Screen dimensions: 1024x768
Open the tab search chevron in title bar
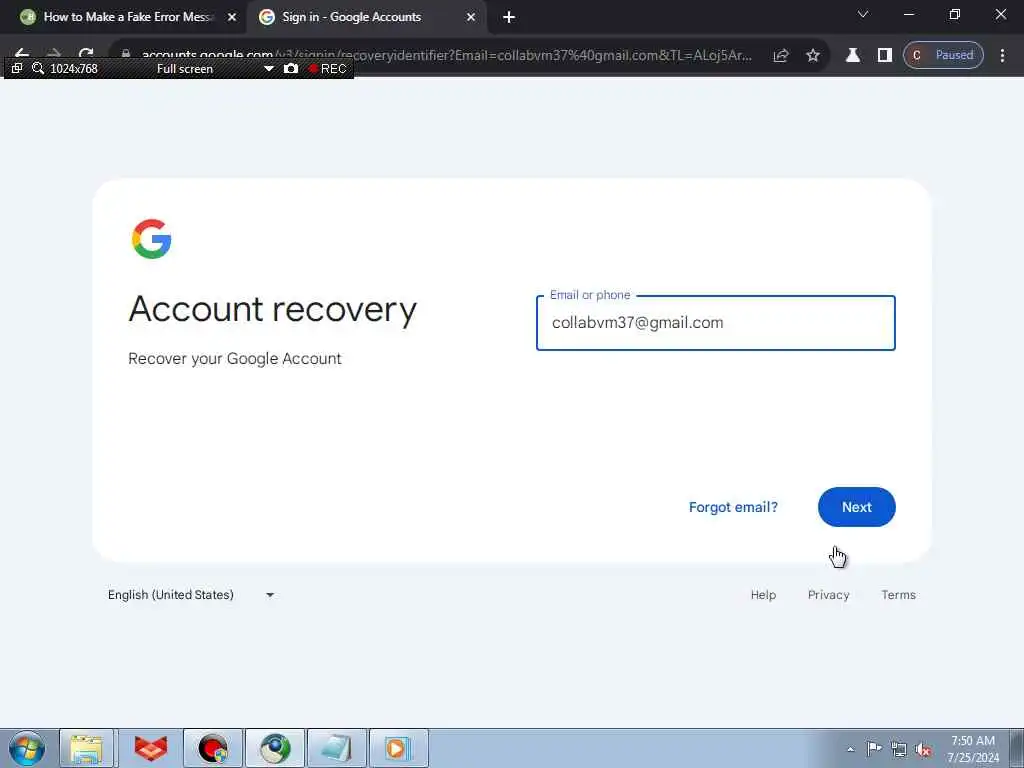(863, 14)
